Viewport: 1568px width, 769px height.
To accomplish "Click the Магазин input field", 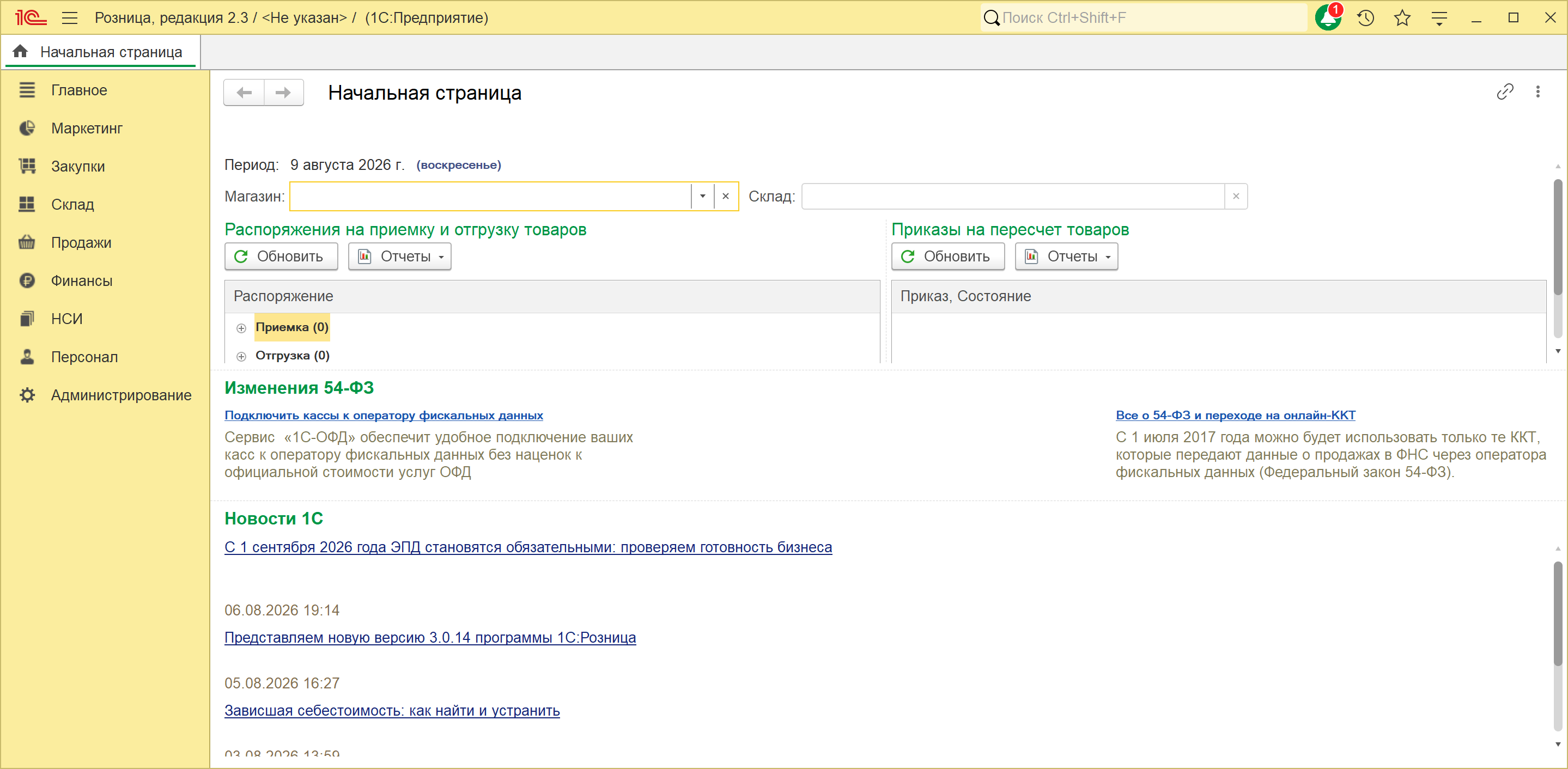I will 490,197.
